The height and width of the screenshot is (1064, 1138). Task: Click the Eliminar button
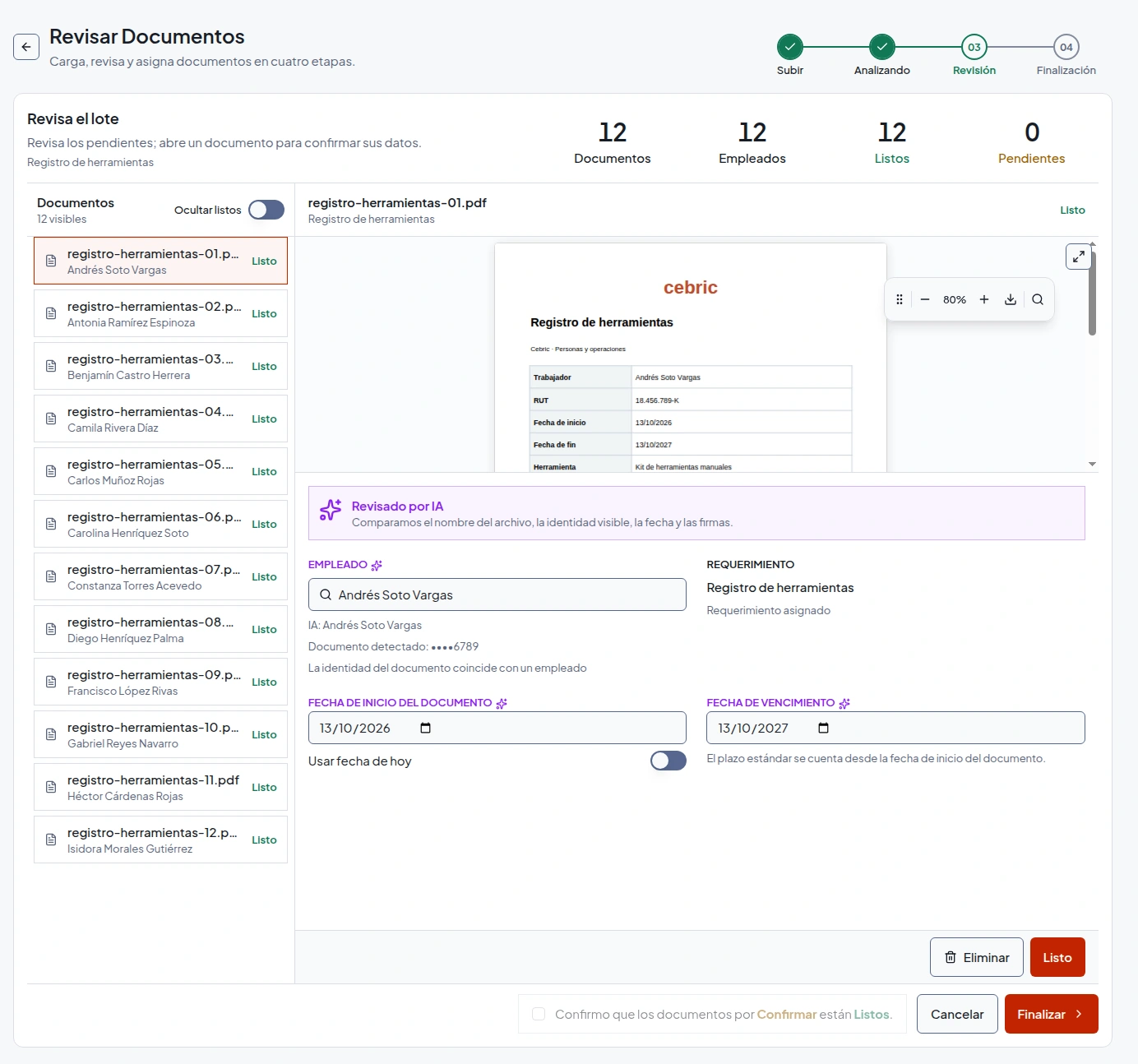(x=976, y=957)
